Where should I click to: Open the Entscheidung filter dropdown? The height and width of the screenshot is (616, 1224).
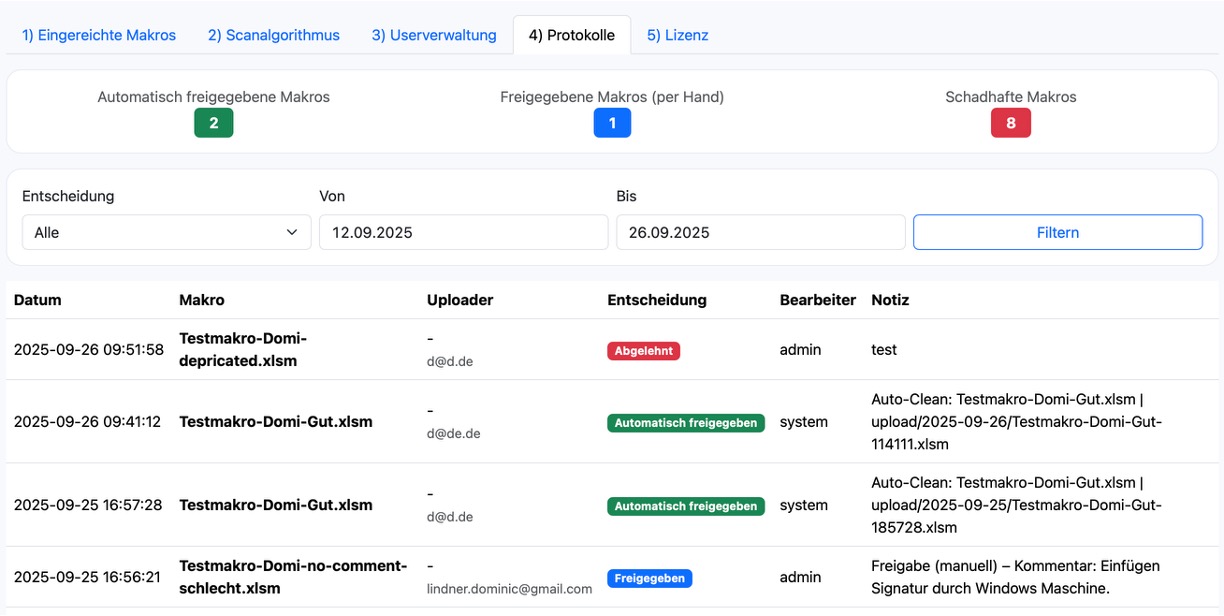tap(166, 231)
